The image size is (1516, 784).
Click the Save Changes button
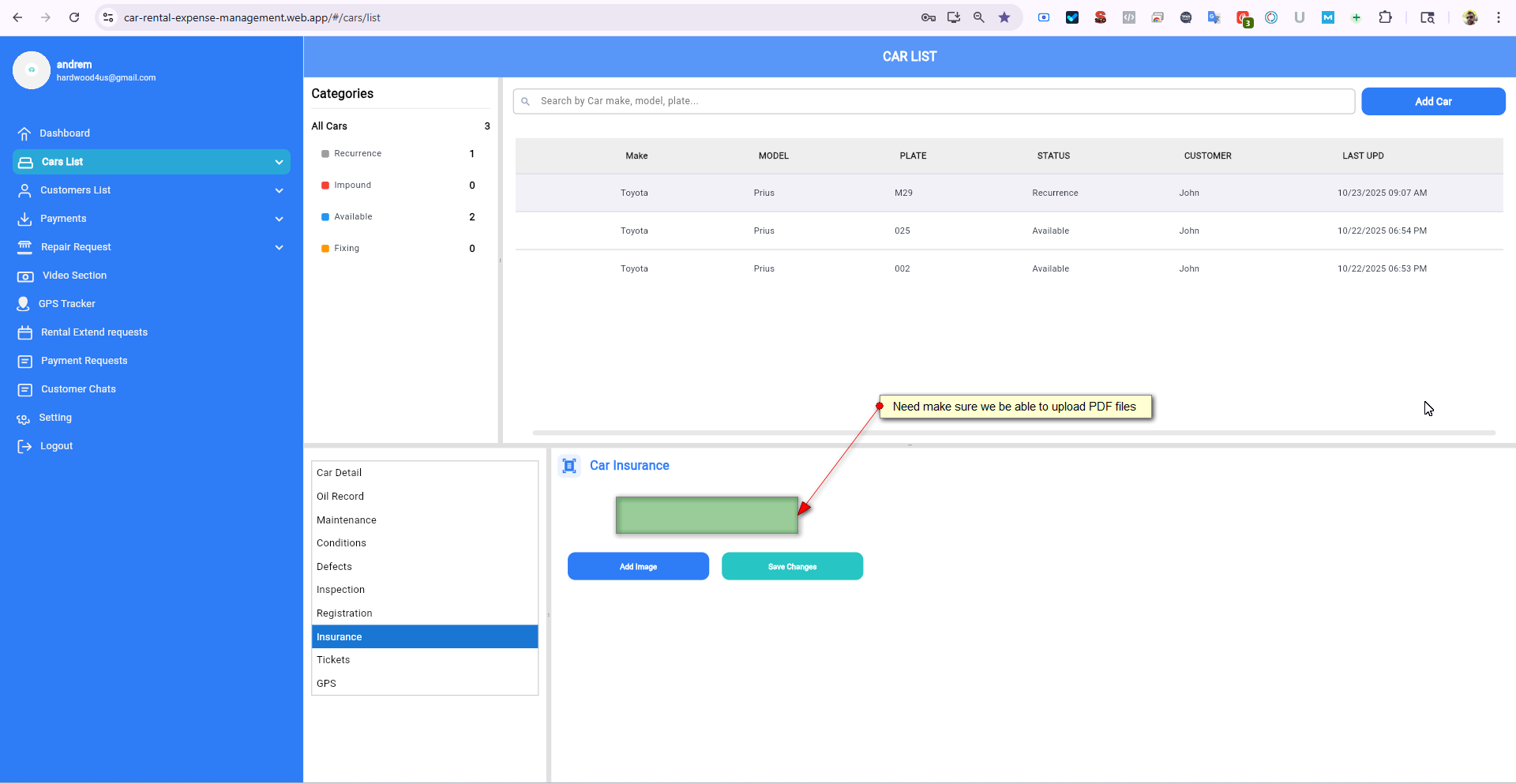pyautogui.click(x=792, y=566)
